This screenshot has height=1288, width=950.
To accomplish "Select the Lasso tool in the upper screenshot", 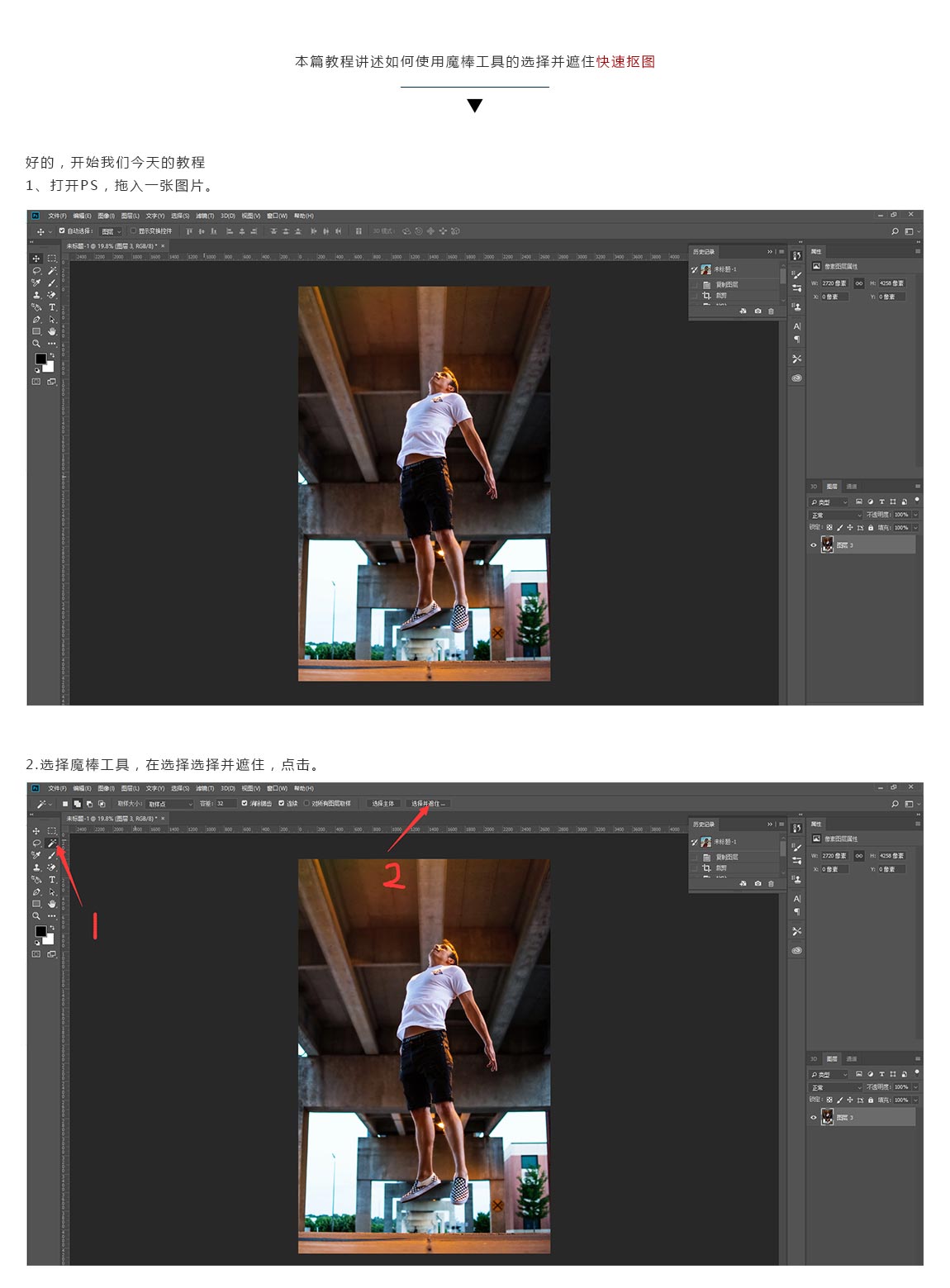I will (36, 271).
